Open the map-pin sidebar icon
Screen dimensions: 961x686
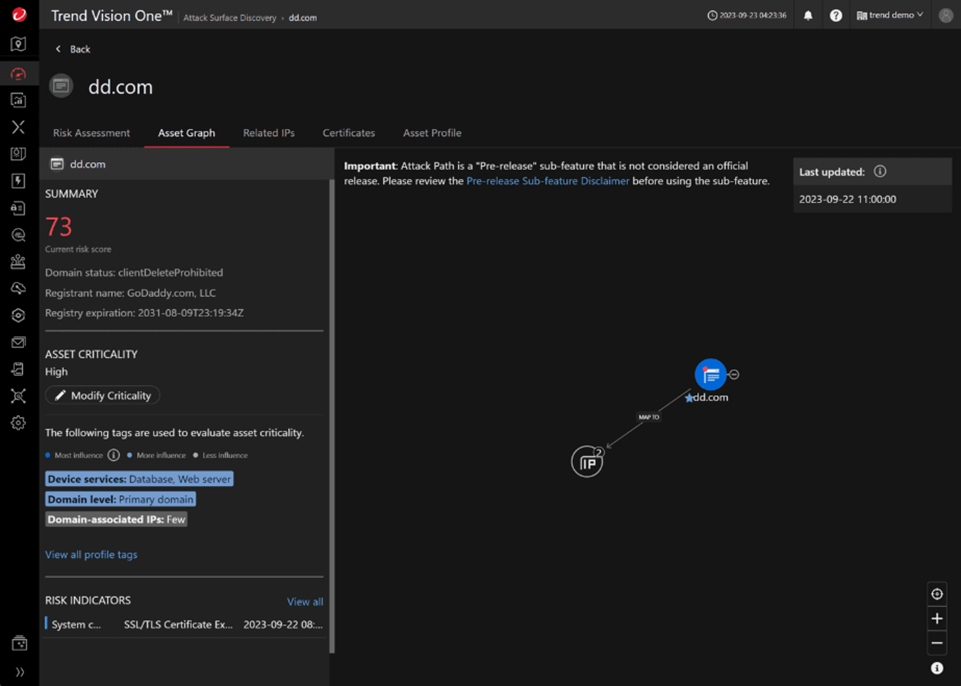18,44
